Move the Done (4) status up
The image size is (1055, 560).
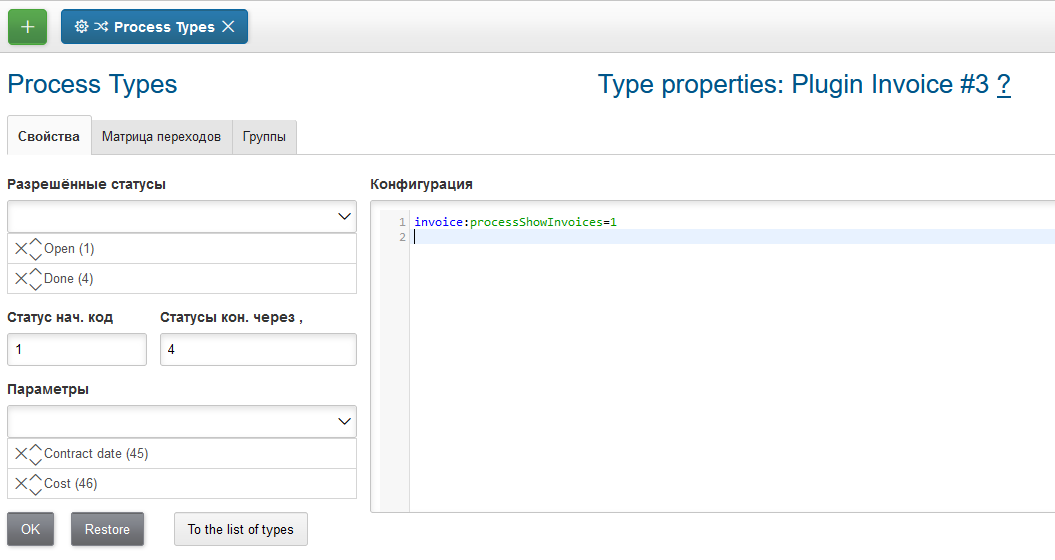[36, 272]
